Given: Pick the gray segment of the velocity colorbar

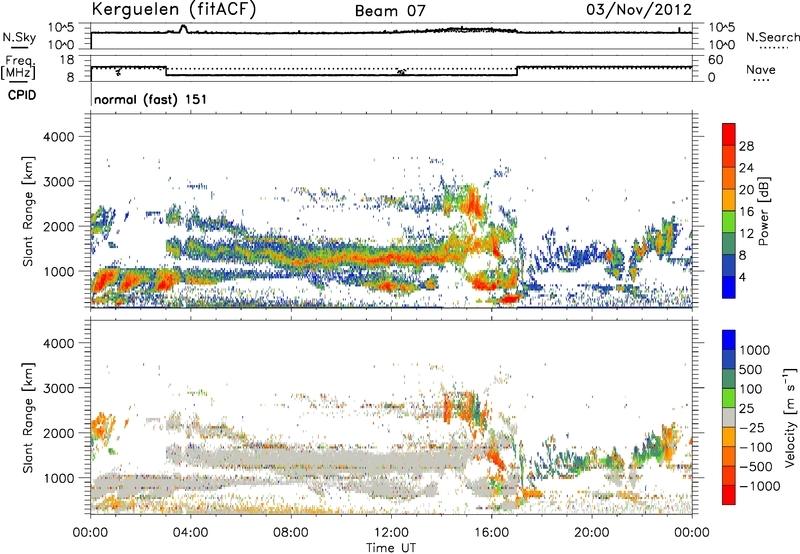Looking at the screenshot, I should pyautogui.click(x=729, y=417).
